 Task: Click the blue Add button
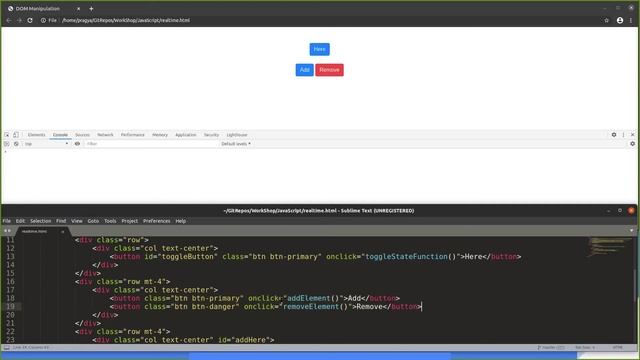pyautogui.click(x=304, y=70)
